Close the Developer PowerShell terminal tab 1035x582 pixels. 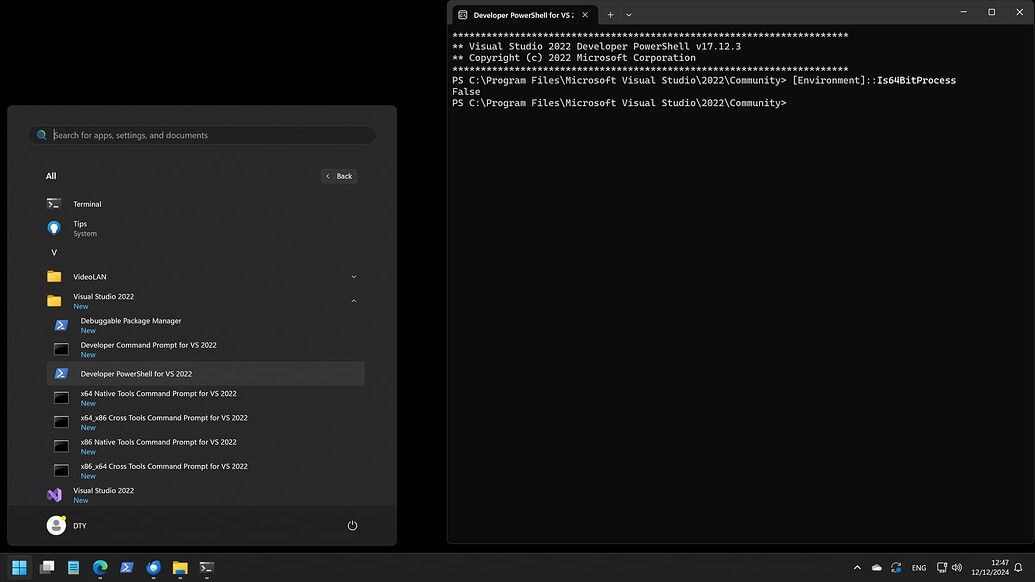(x=585, y=15)
